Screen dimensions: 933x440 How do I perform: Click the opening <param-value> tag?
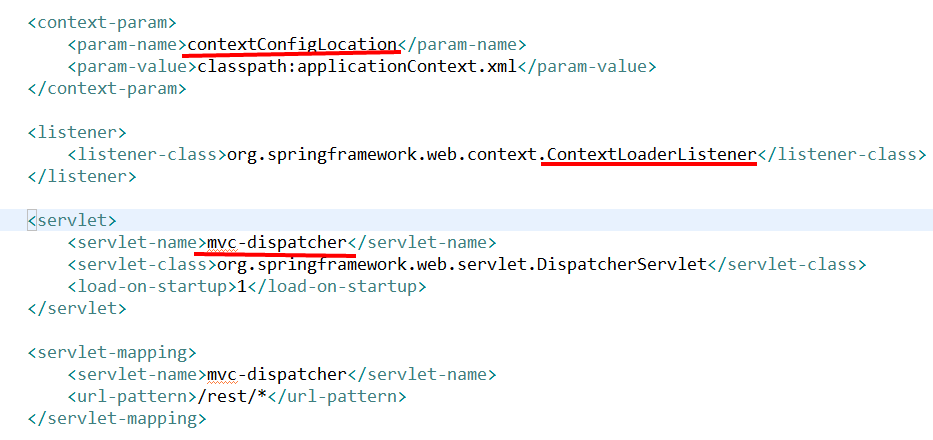click(x=132, y=66)
